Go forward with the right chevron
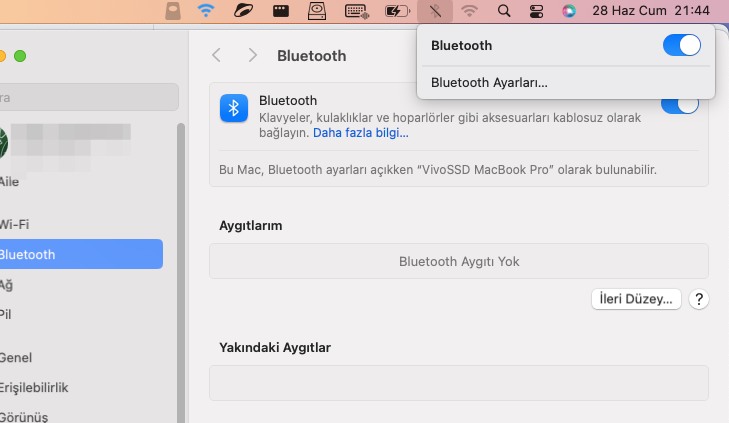 [x=252, y=55]
